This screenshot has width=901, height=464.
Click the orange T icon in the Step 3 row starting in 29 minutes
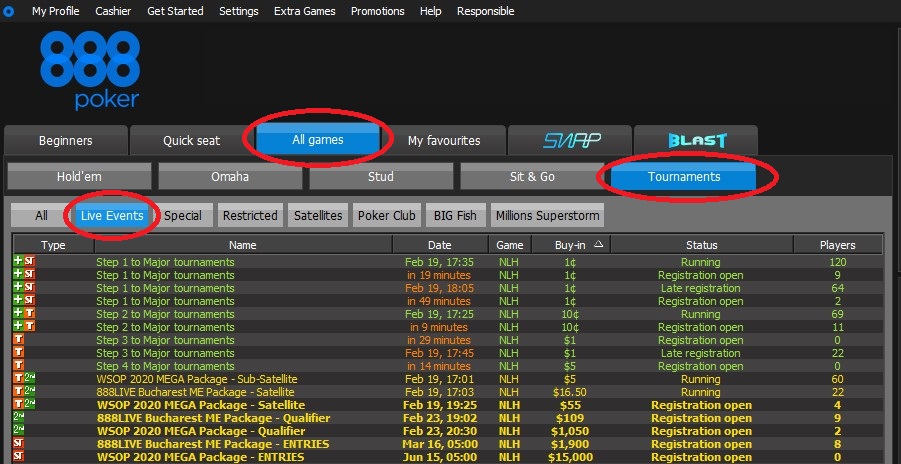click(18, 340)
